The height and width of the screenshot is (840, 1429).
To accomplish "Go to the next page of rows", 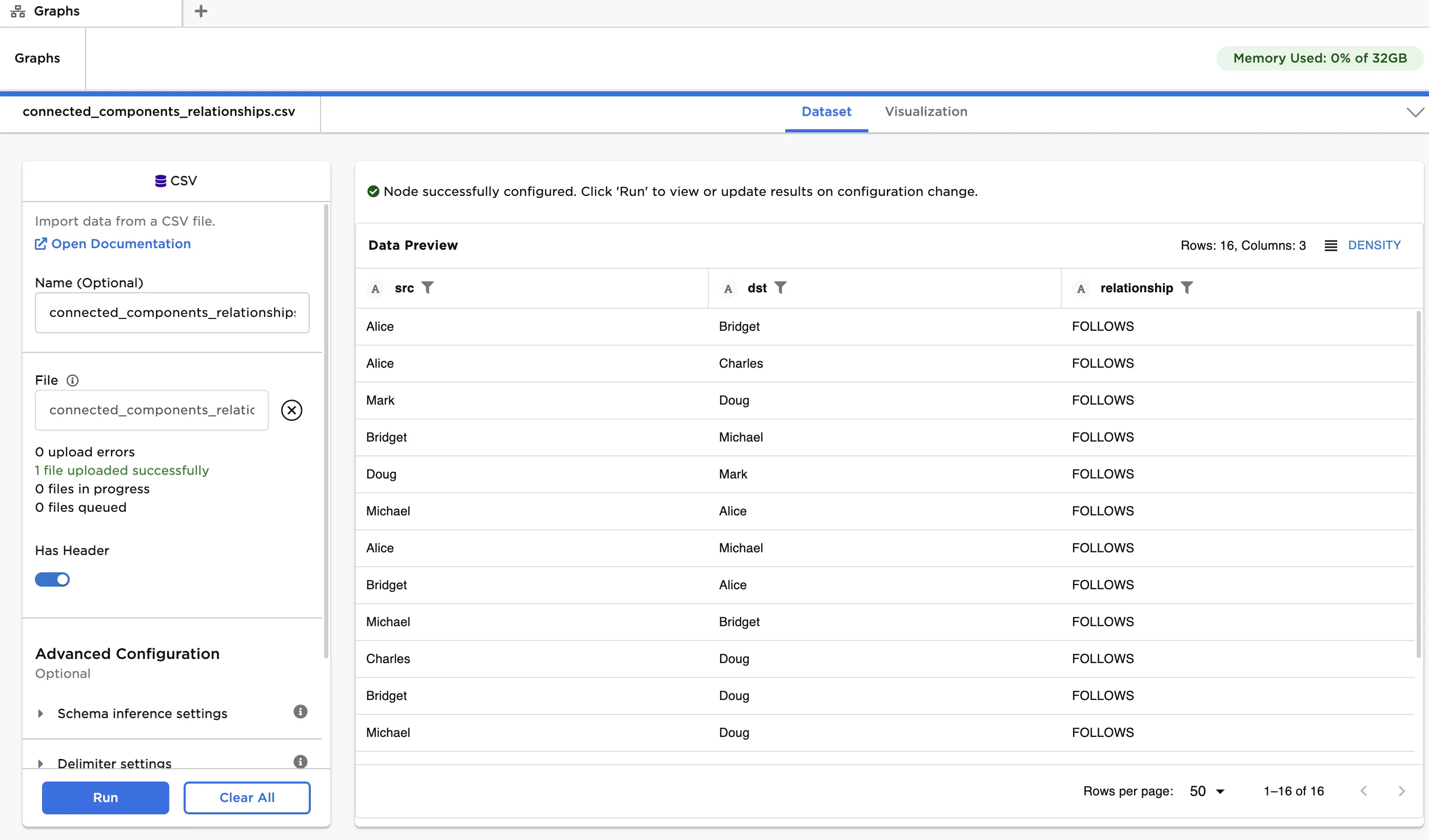I will 1402,791.
